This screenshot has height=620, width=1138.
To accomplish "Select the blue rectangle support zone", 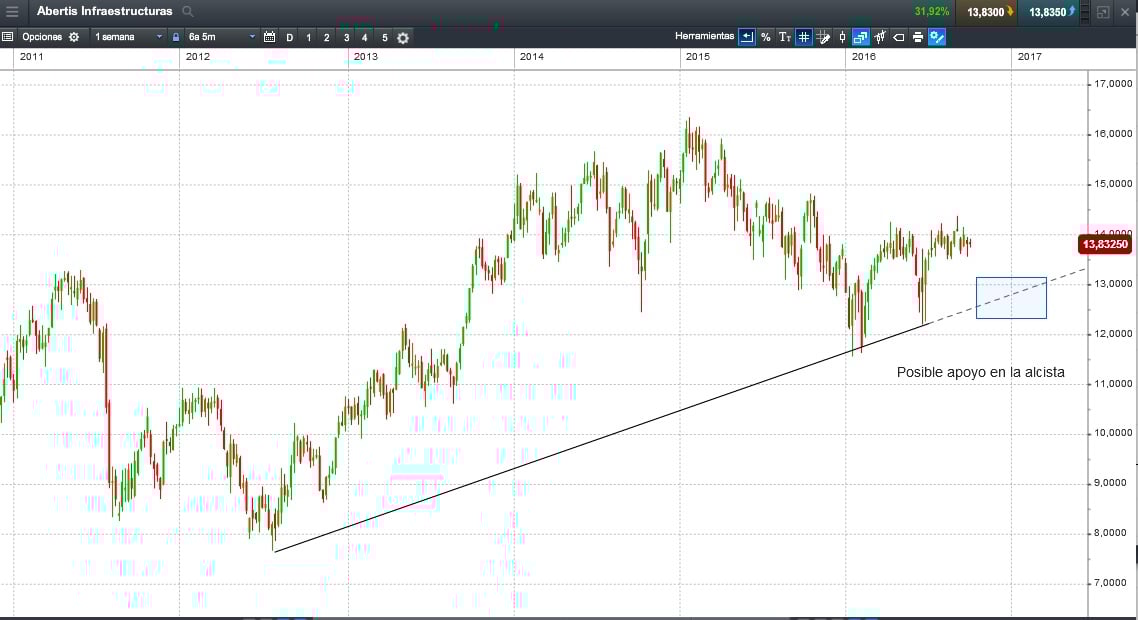I will coord(1011,298).
